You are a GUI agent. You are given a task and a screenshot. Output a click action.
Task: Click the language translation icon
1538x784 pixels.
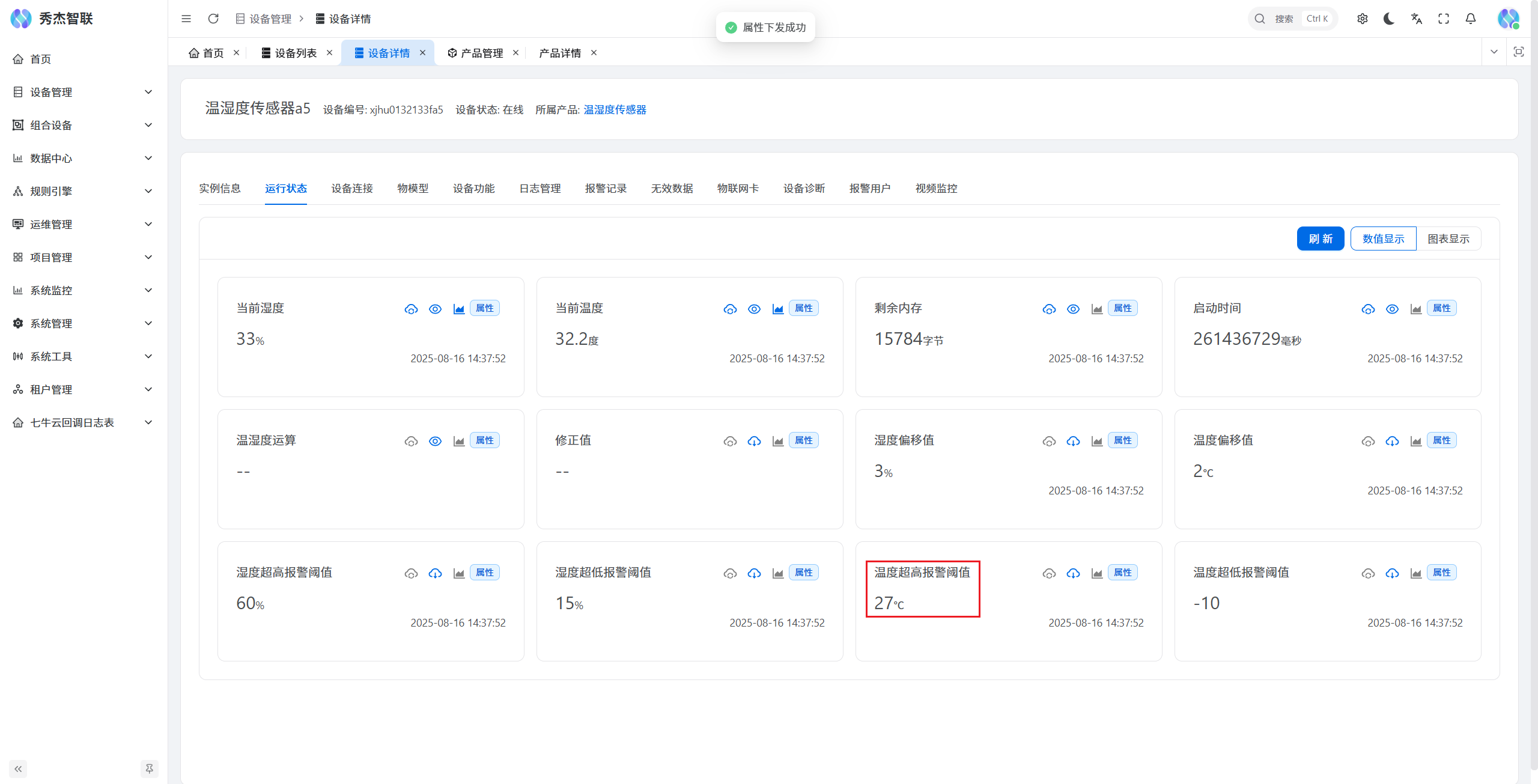(1416, 19)
